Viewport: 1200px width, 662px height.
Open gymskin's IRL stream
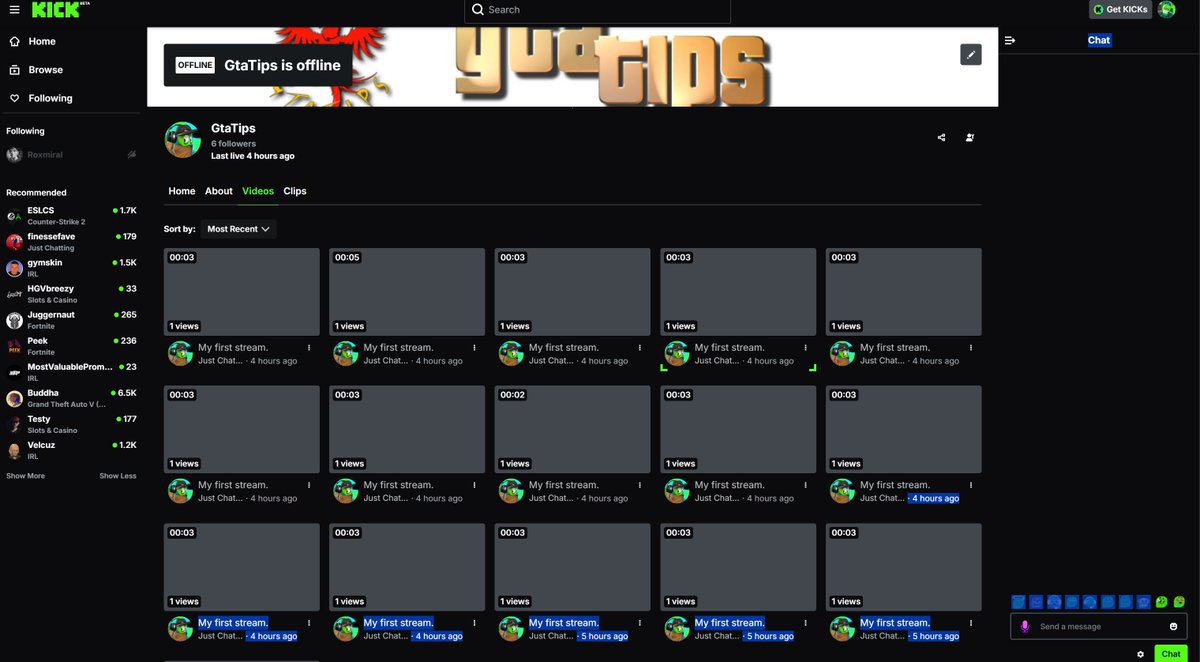pyautogui.click(x=70, y=268)
